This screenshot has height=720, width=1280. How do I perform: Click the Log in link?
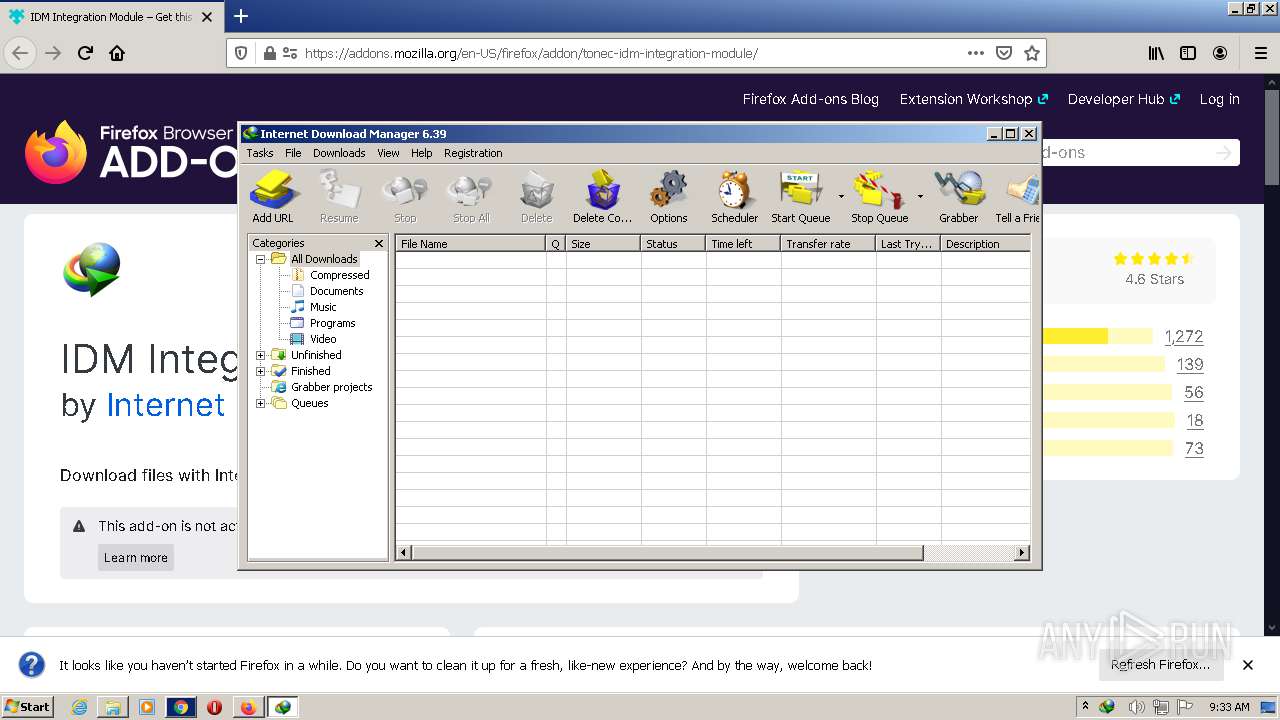tap(1219, 99)
